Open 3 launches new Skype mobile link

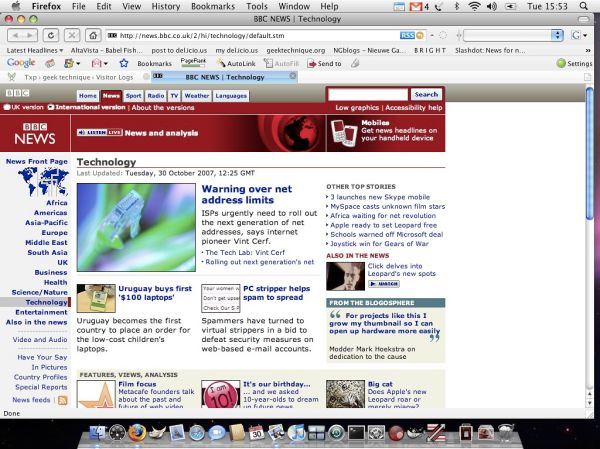click(x=380, y=197)
